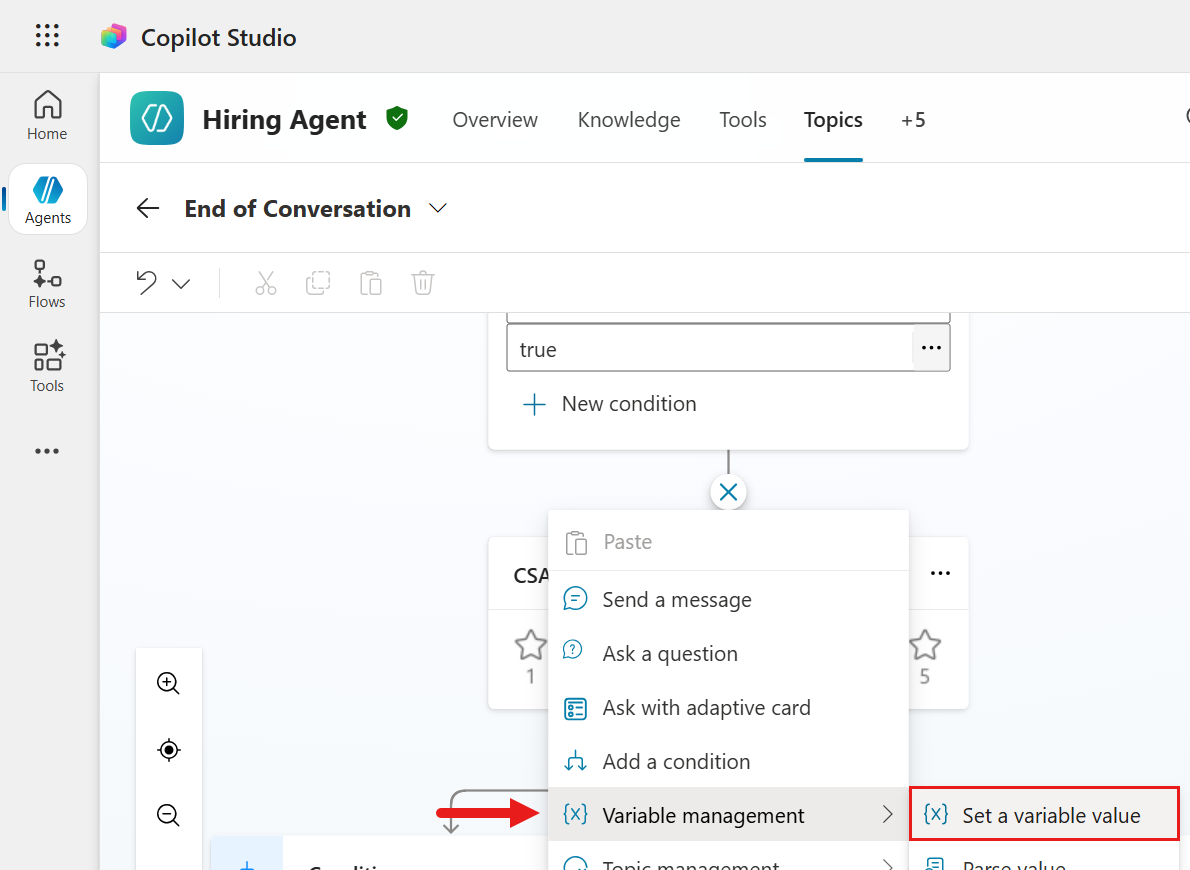Screen dimensions: 1190x870
Task: Open Flows from the left sidebar
Action: 47,283
